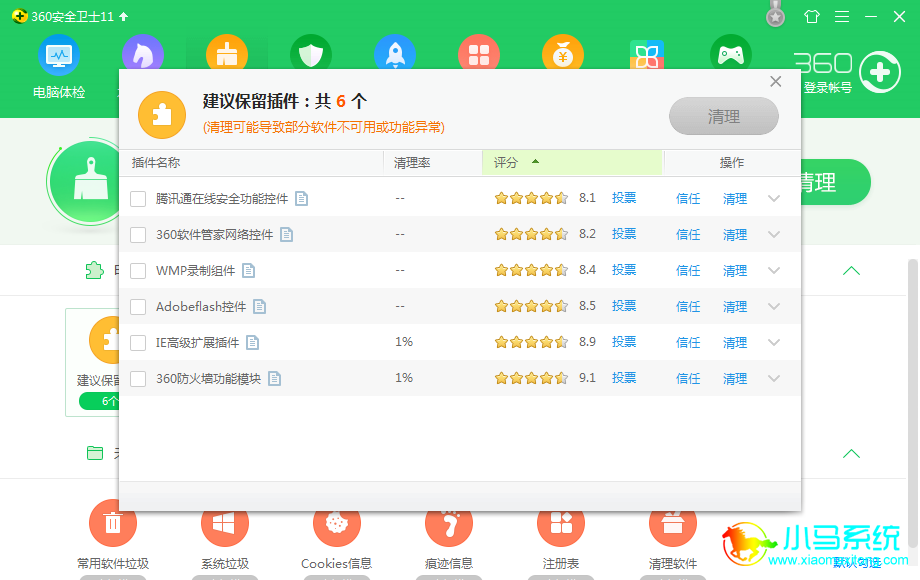This screenshot has width=920, height=580.
Task: Open details document icon for 360防火墙功能模块
Action: 274,378
